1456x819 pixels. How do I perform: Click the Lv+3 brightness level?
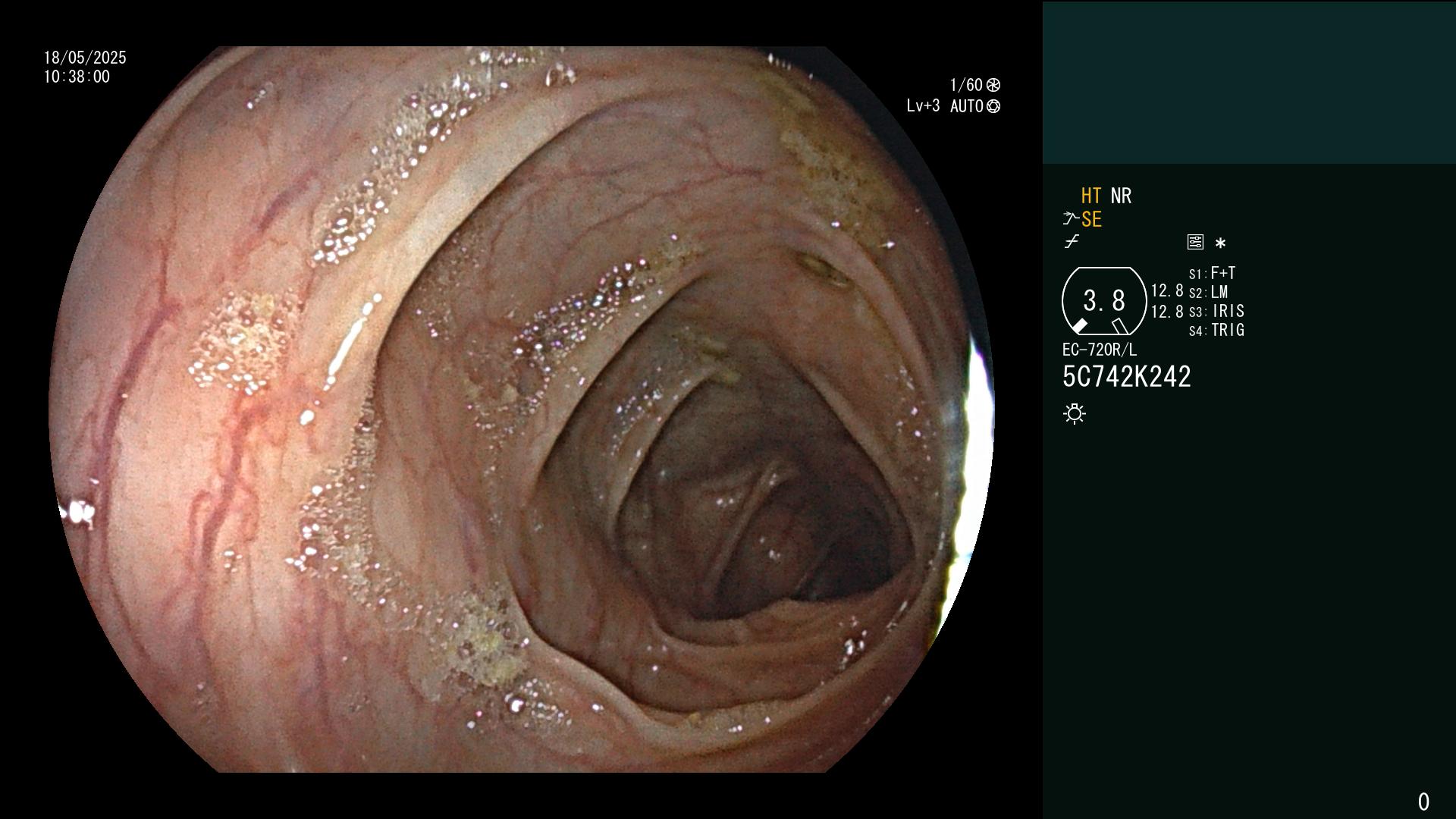pyautogui.click(x=923, y=105)
